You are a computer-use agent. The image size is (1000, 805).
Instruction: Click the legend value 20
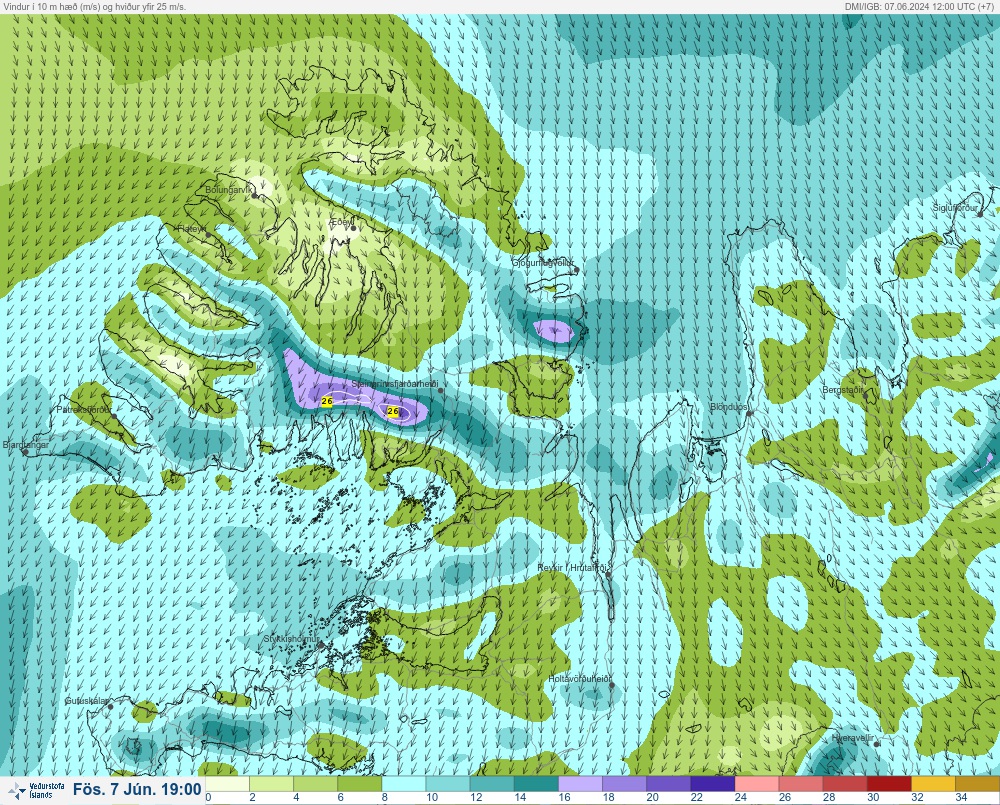point(652,797)
